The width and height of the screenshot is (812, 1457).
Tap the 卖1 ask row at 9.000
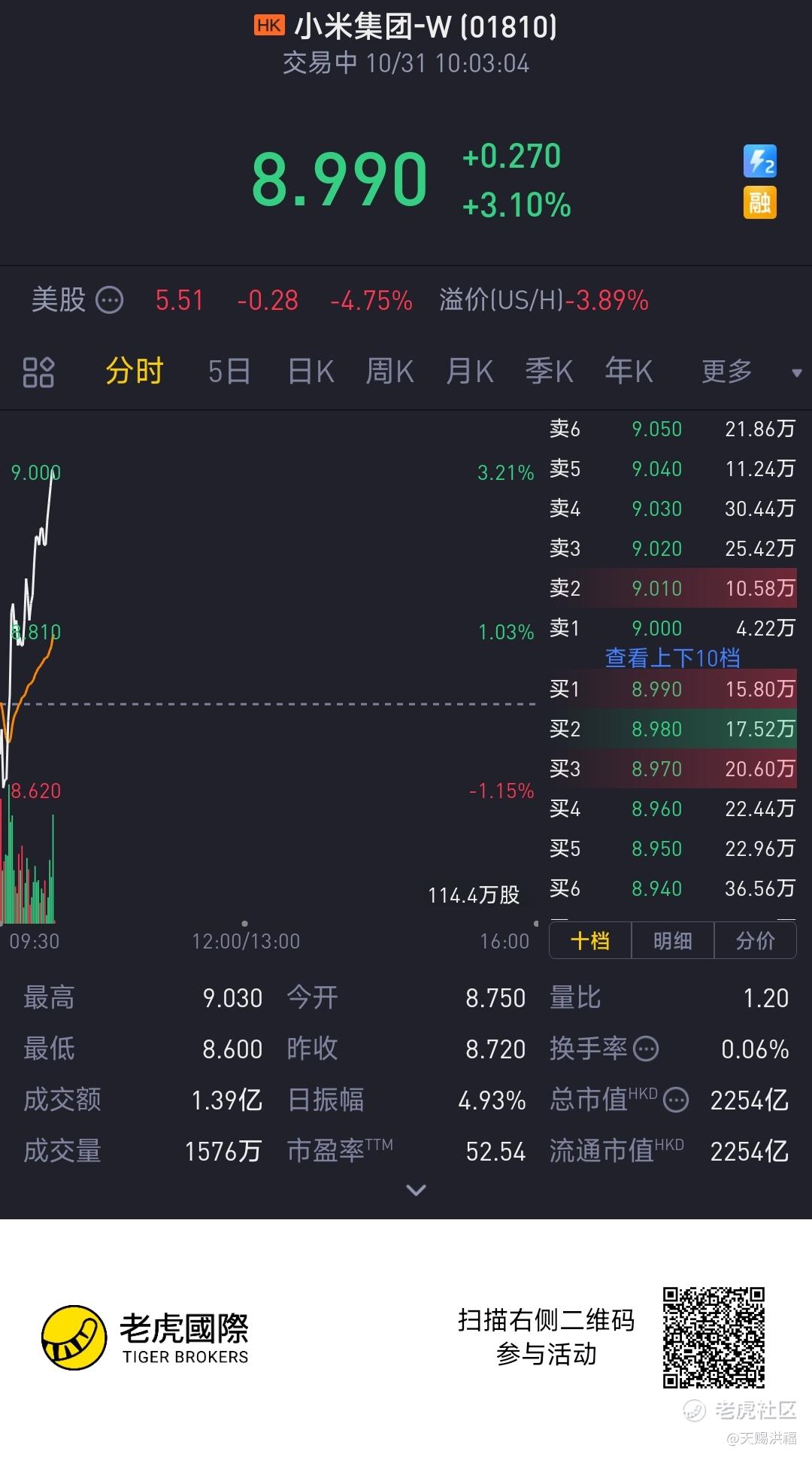(x=672, y=628)
